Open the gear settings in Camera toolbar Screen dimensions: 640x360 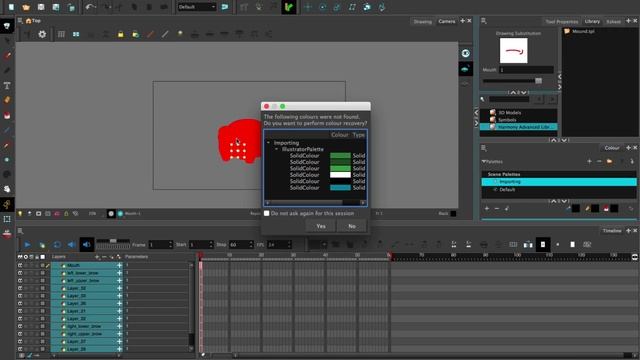click(x=42, y=34)
